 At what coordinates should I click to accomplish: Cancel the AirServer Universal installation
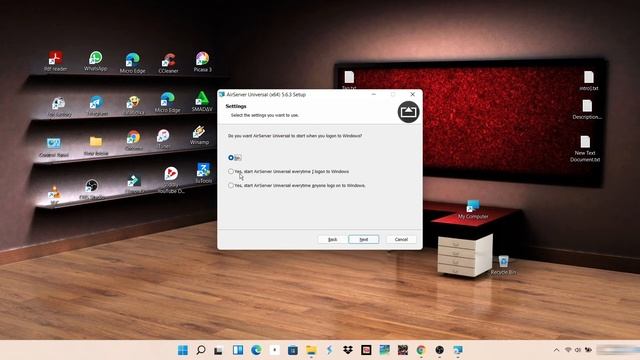[401, 240]
